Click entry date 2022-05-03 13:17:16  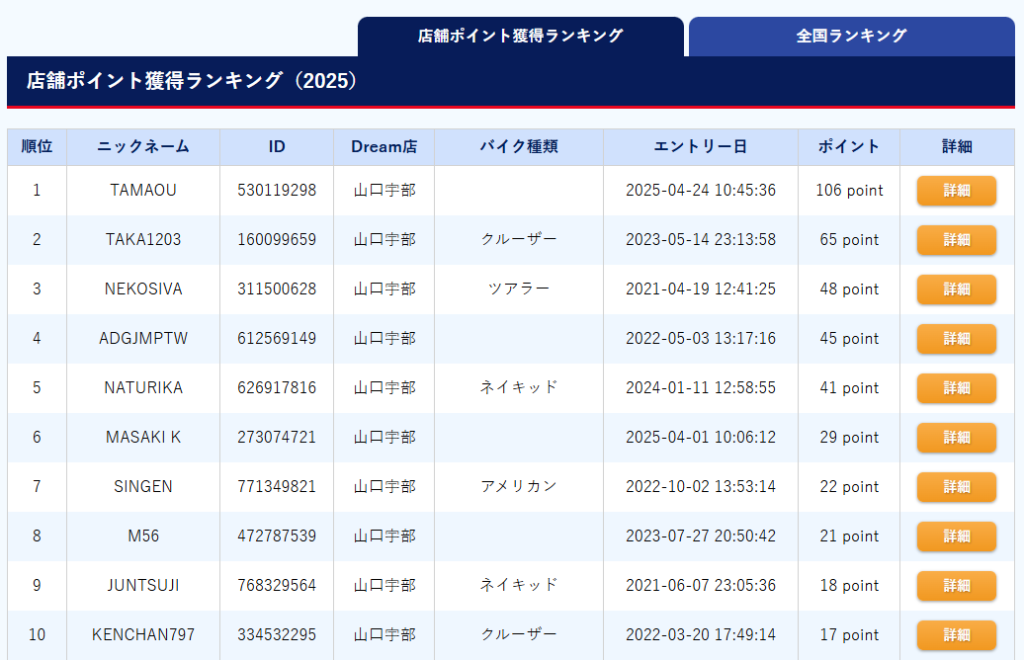pos(701,338)
